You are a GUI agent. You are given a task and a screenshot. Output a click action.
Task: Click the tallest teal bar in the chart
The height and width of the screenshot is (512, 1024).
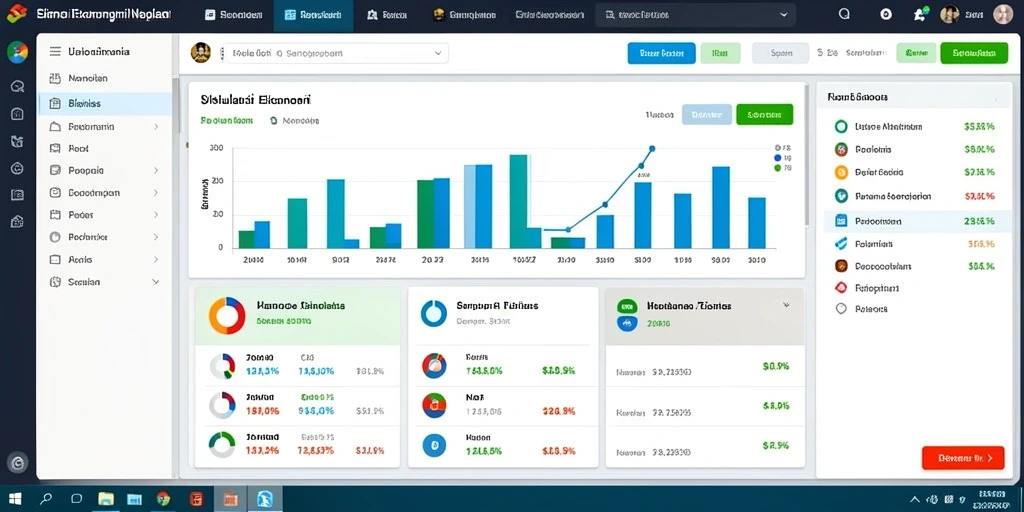coord(518,201)
